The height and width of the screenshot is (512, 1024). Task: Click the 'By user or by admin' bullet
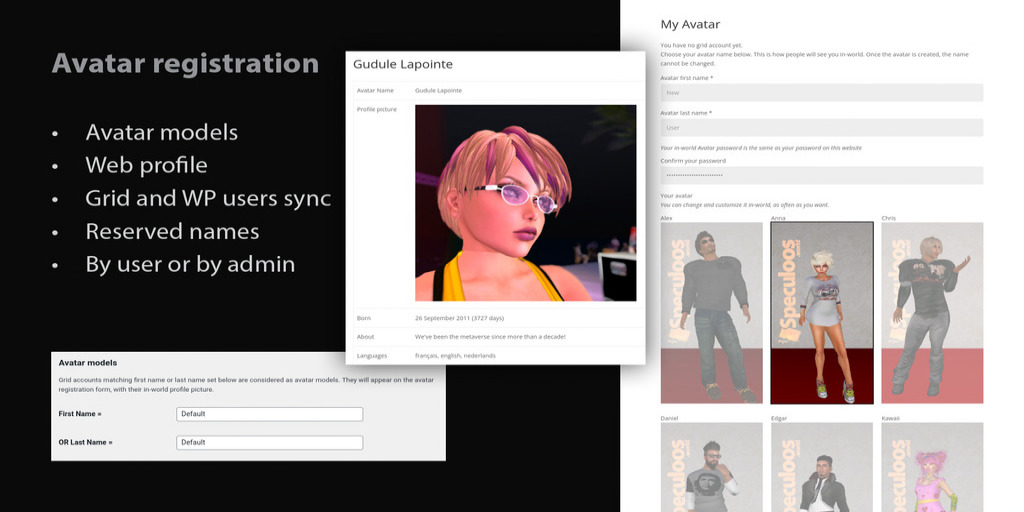190,264
